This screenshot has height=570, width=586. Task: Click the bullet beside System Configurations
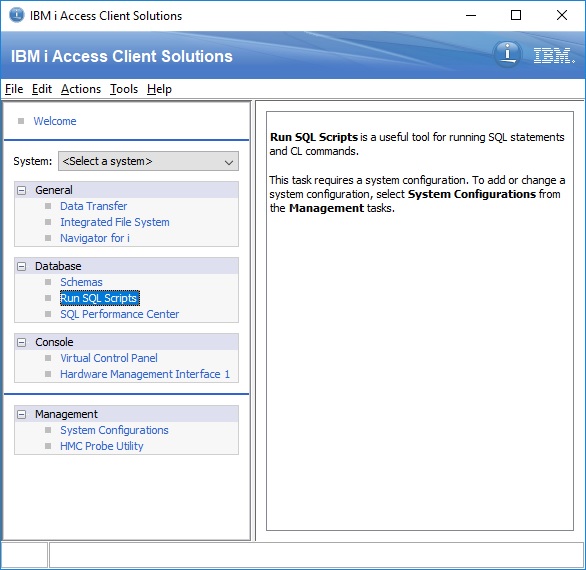point(48,430)
